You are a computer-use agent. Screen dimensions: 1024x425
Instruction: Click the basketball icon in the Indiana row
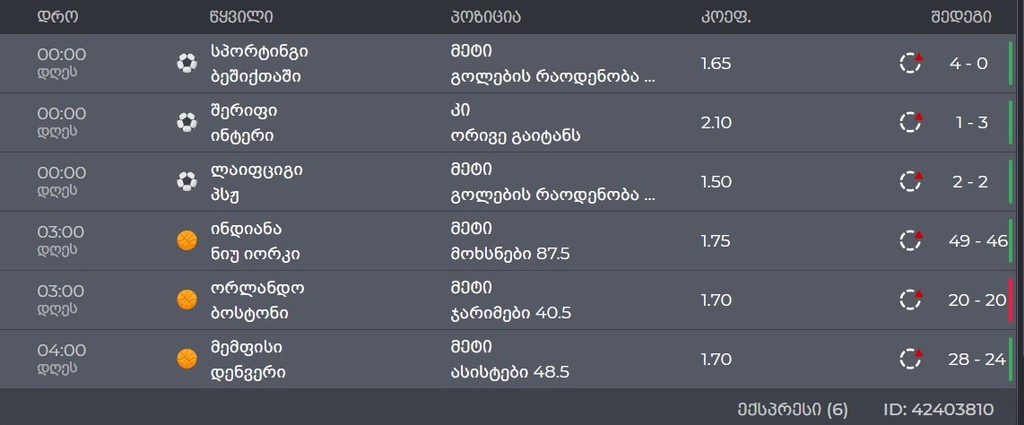pos(187,240)
